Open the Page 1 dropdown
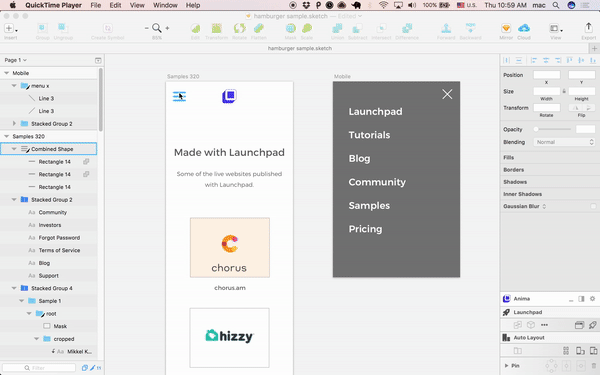 click(x=15, y=60)
